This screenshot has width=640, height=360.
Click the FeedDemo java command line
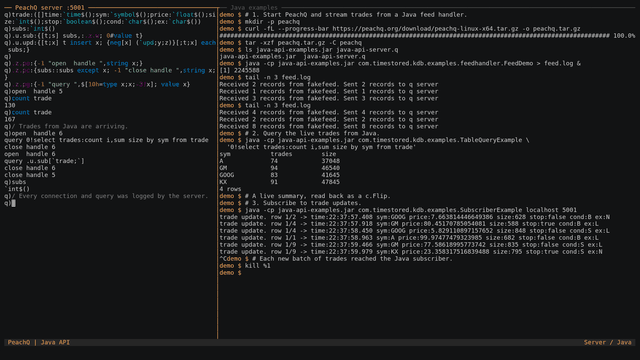coord(413,63)
